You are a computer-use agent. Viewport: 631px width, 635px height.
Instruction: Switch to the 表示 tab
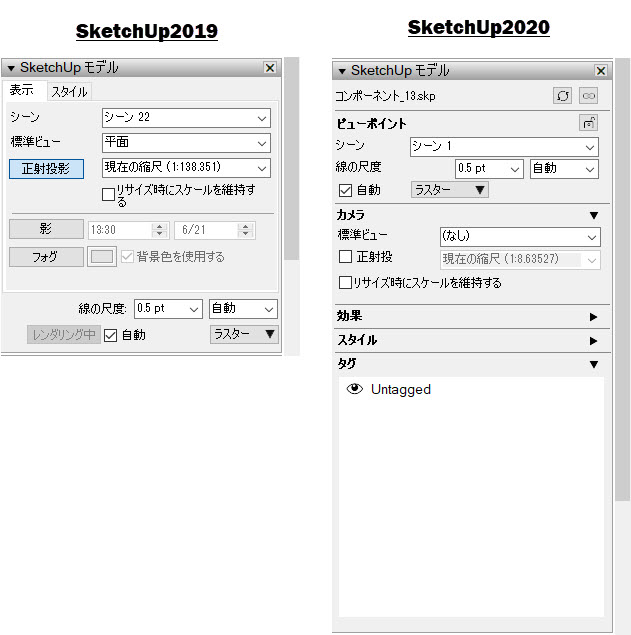coord(22,90)
